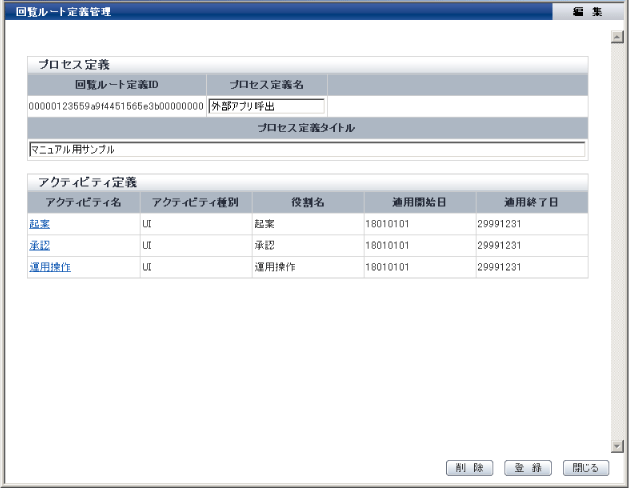Open the 承認 activity link

coord(40,246)
